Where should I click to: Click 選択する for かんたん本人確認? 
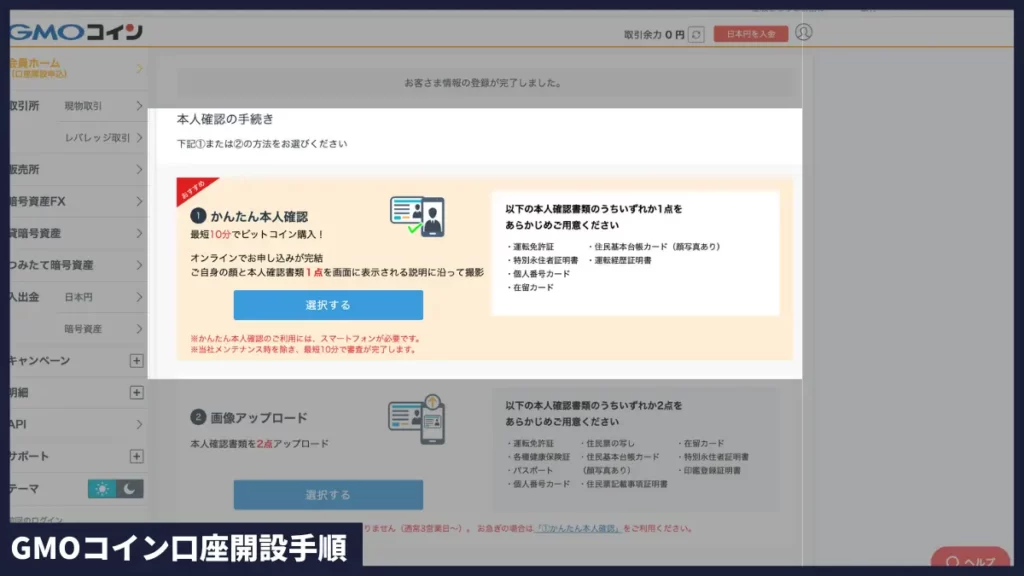coord(328,305)
